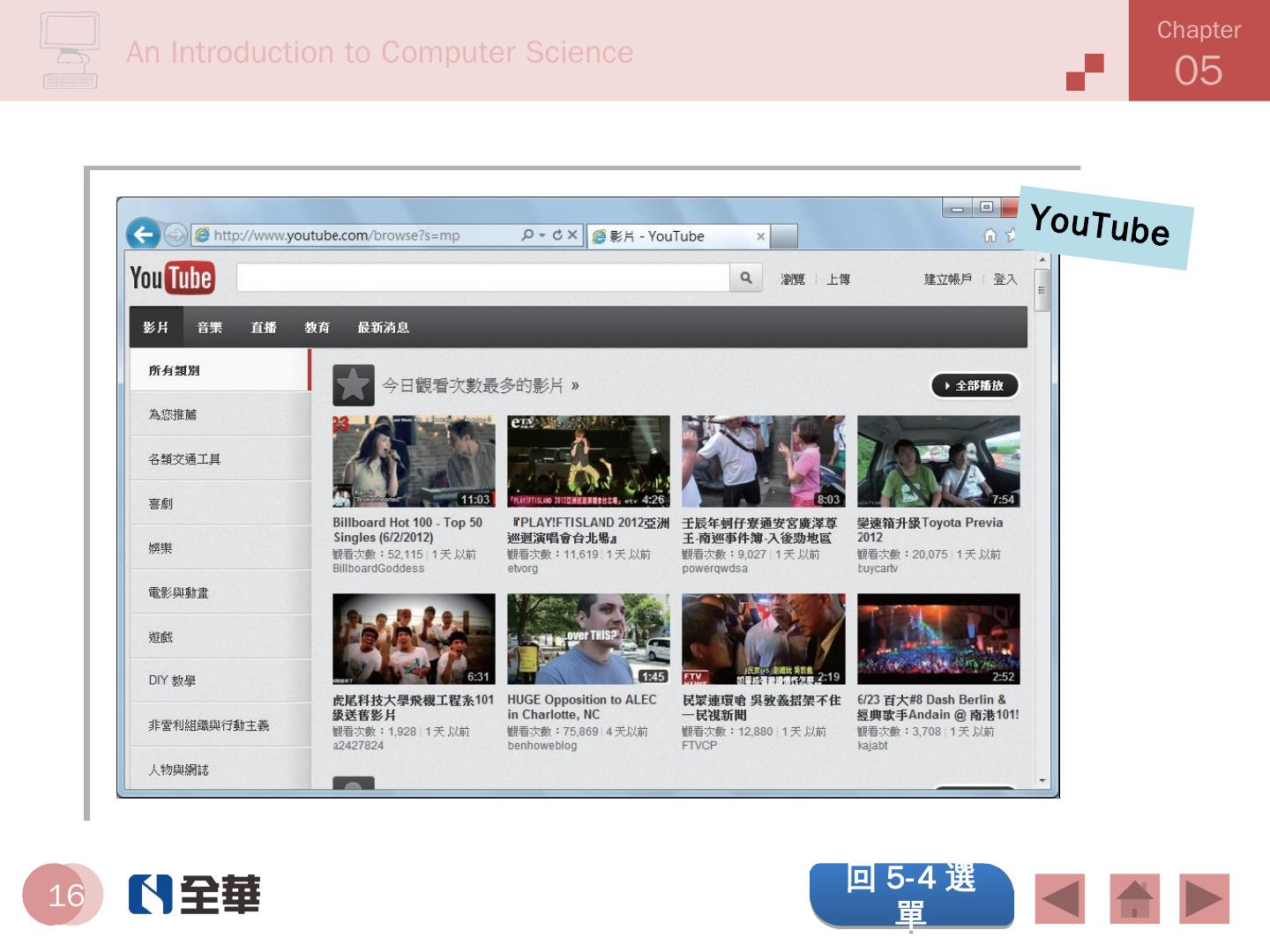
Task: Click the stop loading X icon in address bar
Action: click(572, 235)
